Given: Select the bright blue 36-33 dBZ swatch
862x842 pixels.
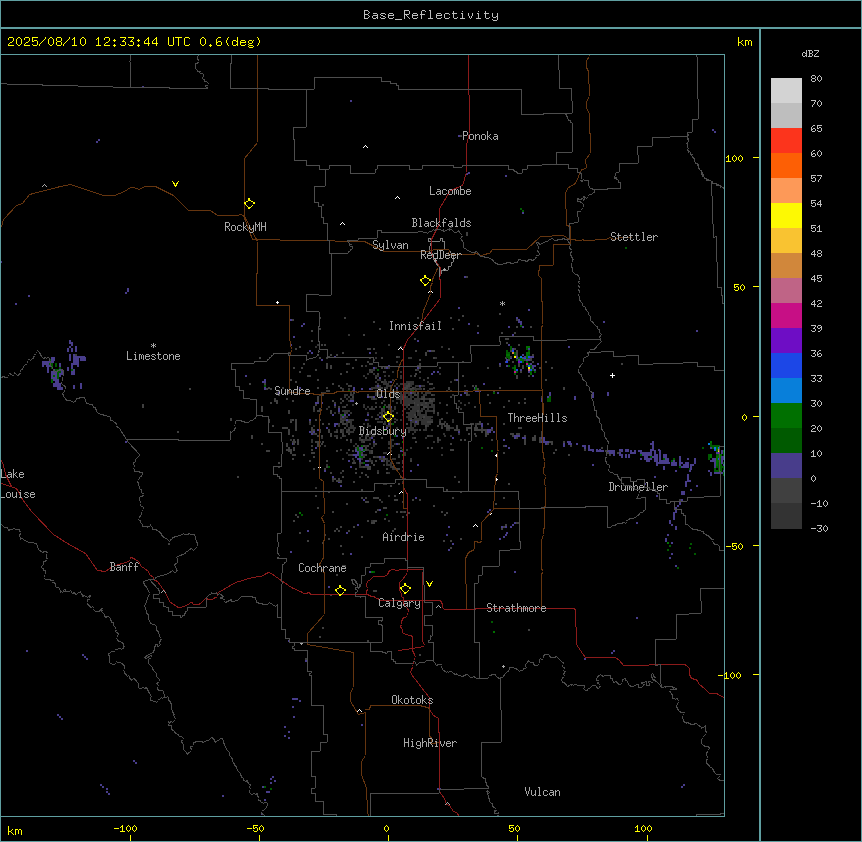Looking at the screenshot, I should tap(786, 365).
